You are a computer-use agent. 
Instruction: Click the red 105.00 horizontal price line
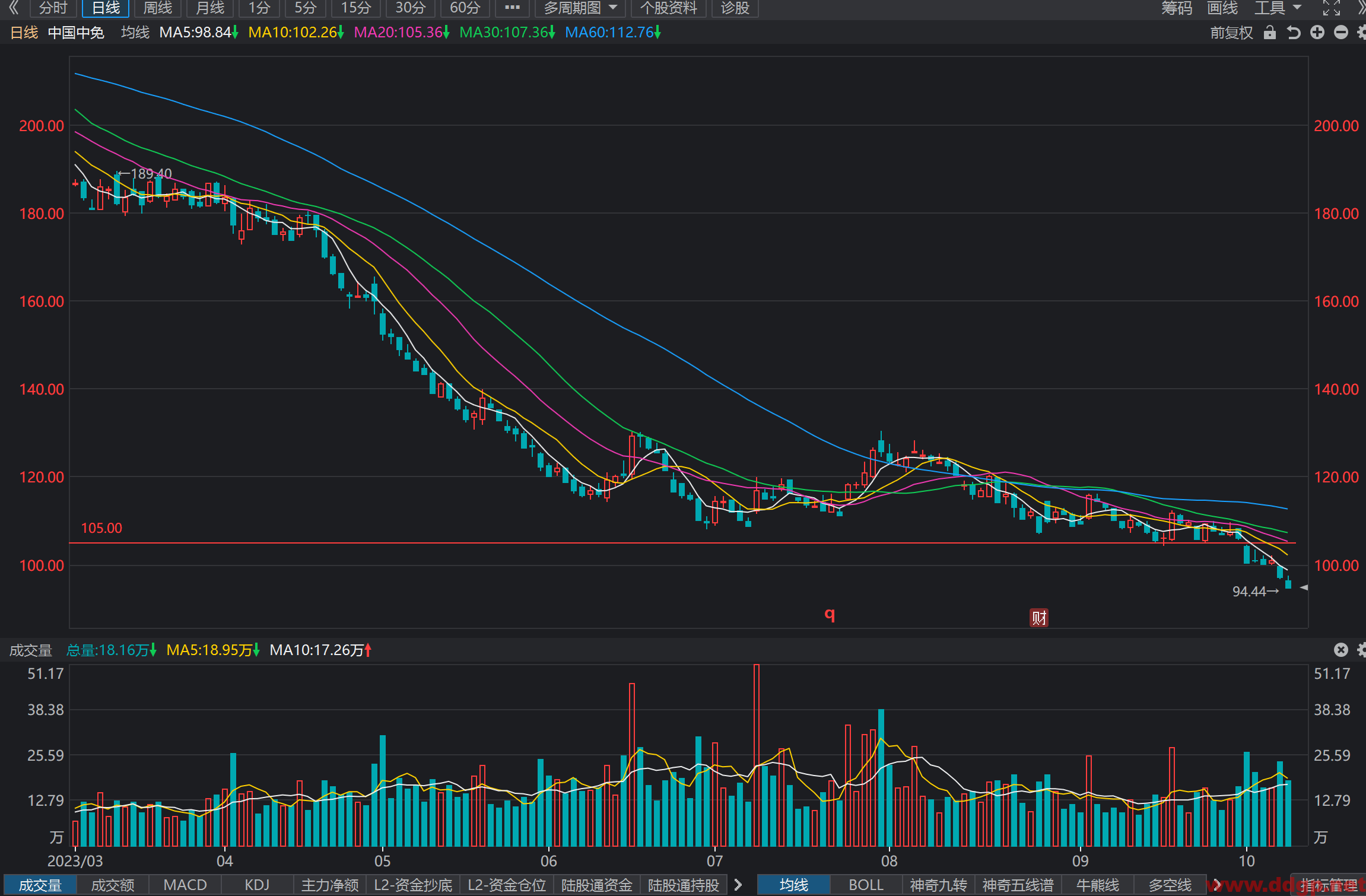pos(682,543)
